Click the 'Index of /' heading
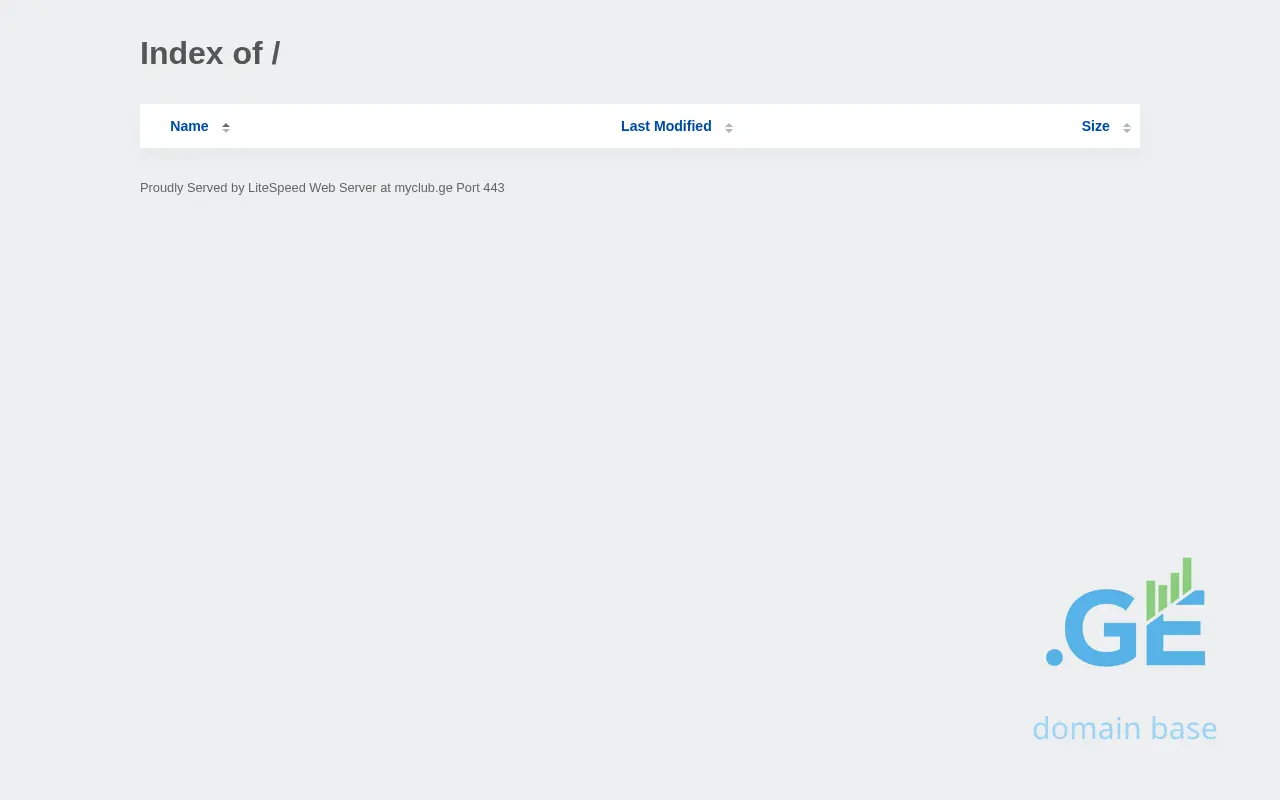The width and height of the screenshot is (1280, 800). pyautogui.click(x=210, y=53)
